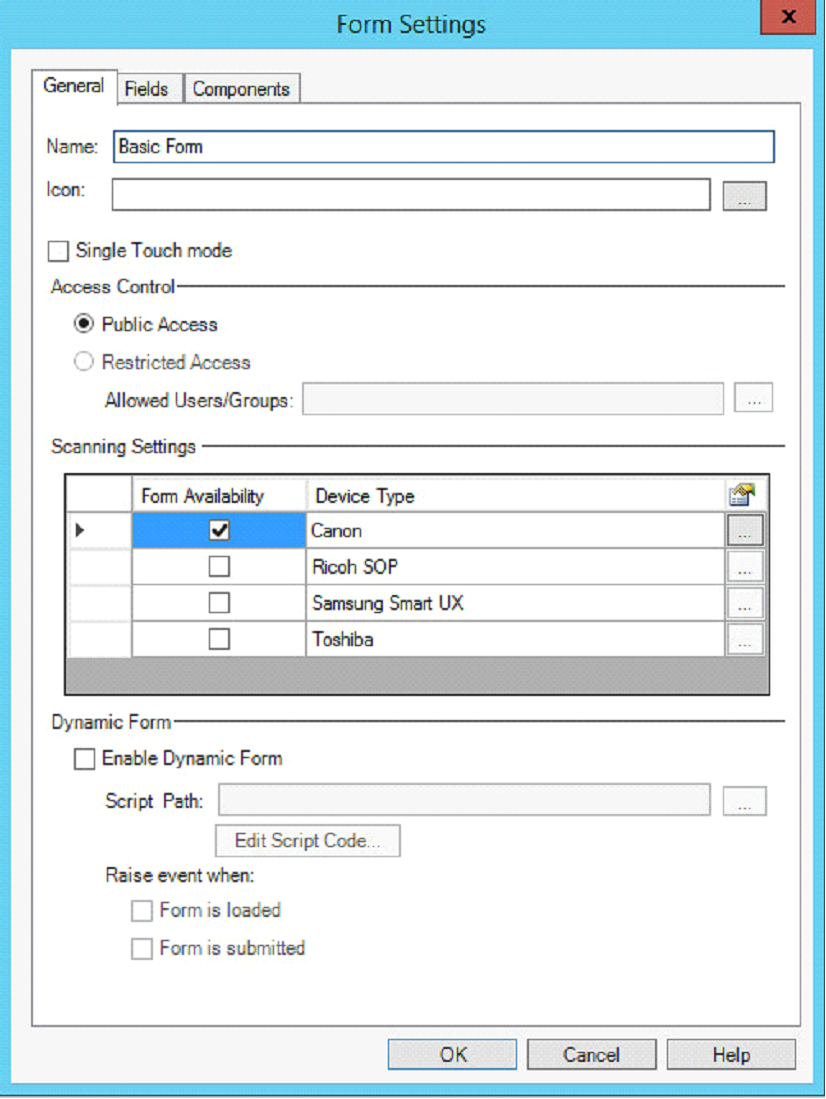Image resolution: width=826 pixels, height=1099 pixels.
Task: Open Samsung Smart UX ellipsis button
Action: [744, 603]
